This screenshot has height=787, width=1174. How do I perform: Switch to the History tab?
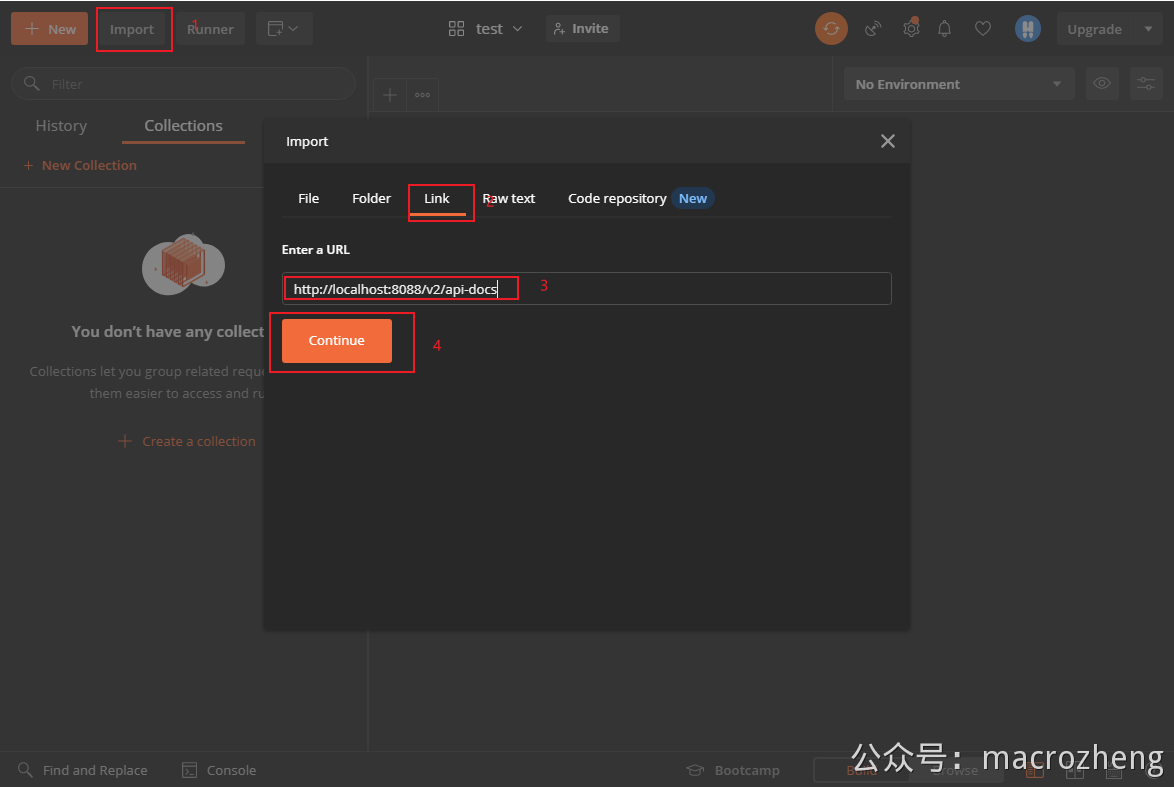(x=61, y=126)
